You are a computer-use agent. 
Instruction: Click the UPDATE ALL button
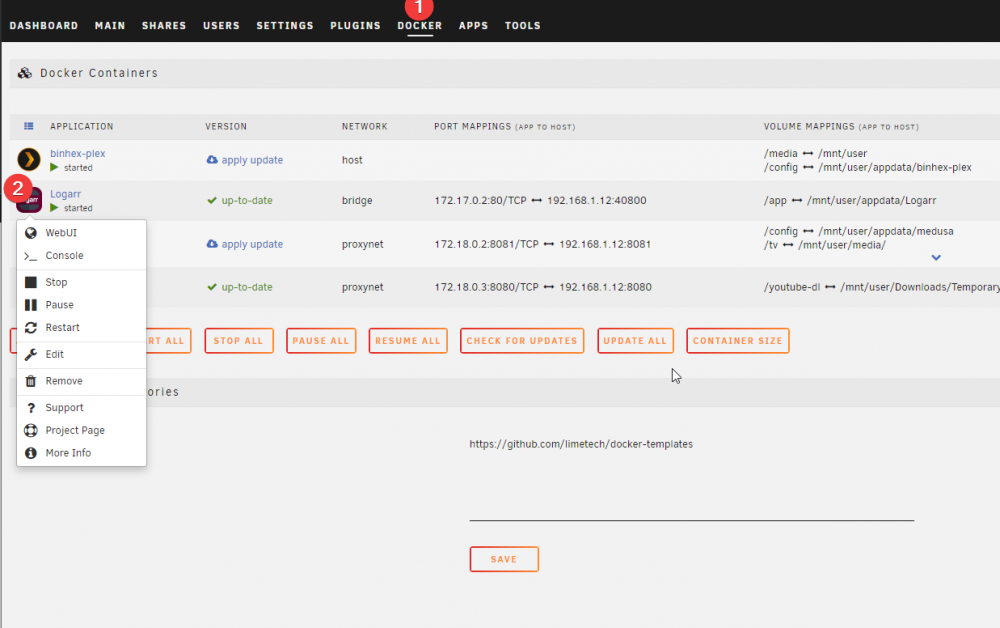click(x=635, y=340)
